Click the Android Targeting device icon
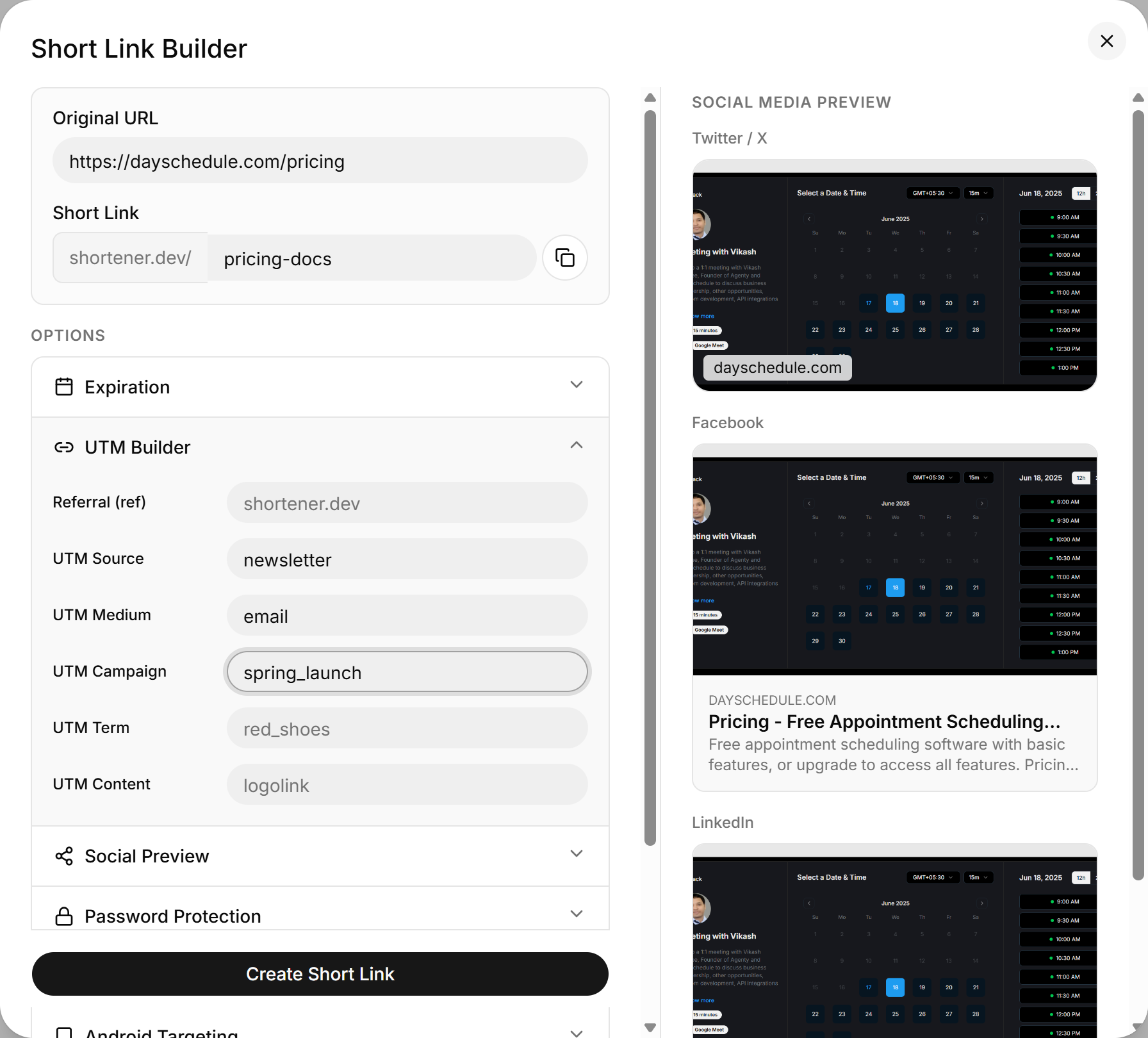Screen dimensions: 1148x1038 coord(64,1032)
